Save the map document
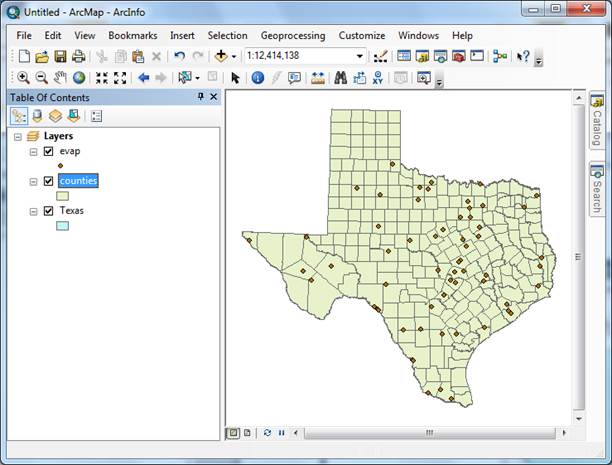 [x=60, y=57]
